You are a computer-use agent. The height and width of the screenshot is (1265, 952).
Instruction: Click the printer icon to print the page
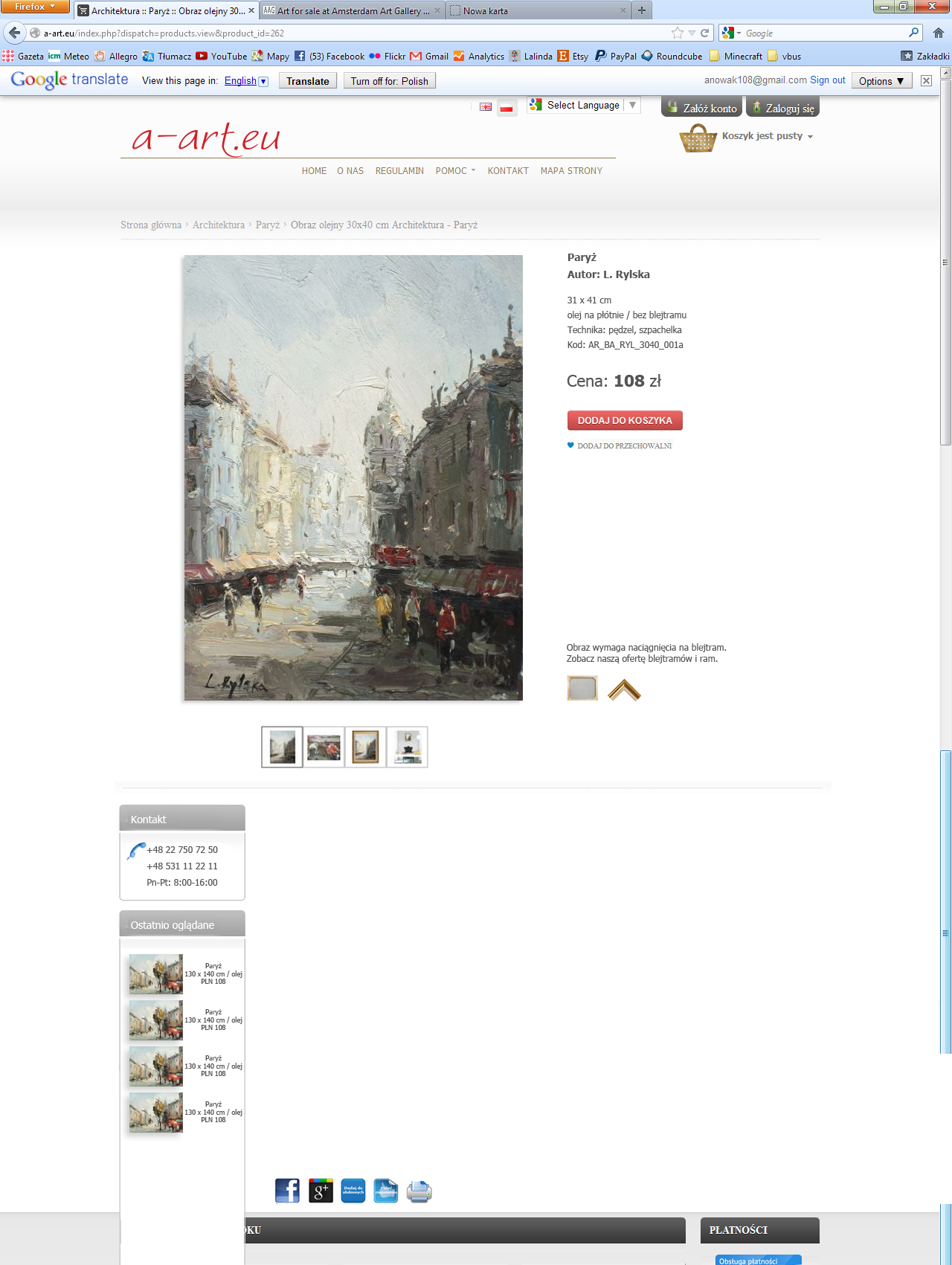(419, 1191)
